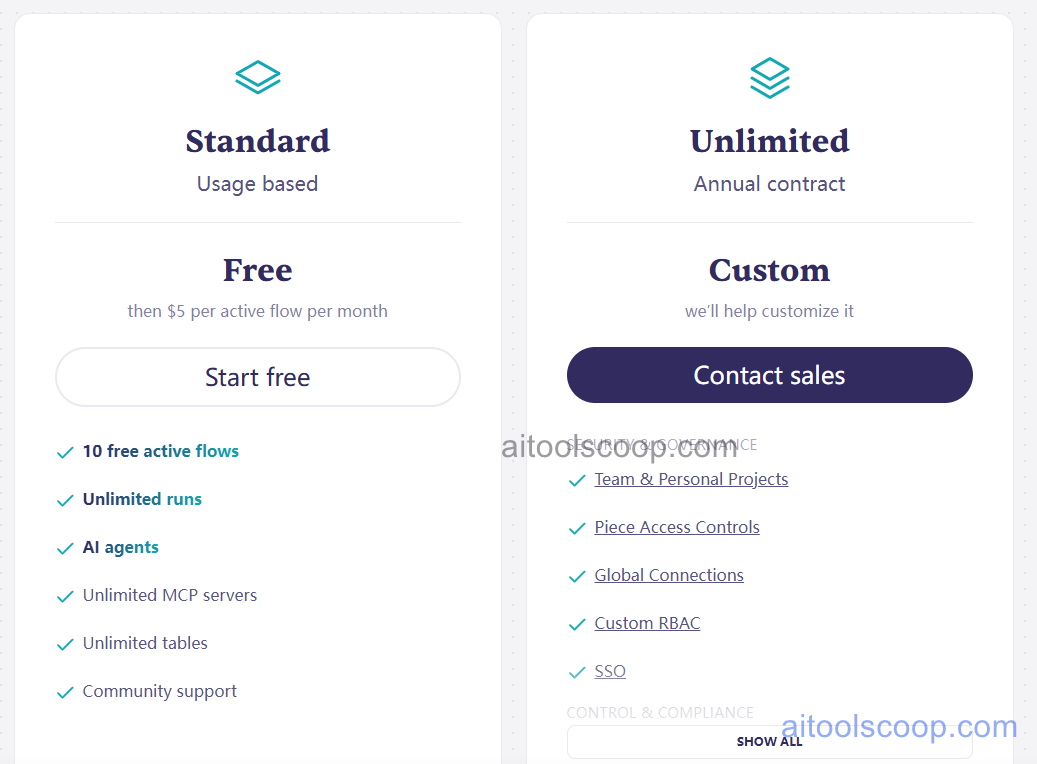Viewport: 1037px width, 764px height.
Task: Click the checkmark beside Unlimited runs
Action: (65, 500)
